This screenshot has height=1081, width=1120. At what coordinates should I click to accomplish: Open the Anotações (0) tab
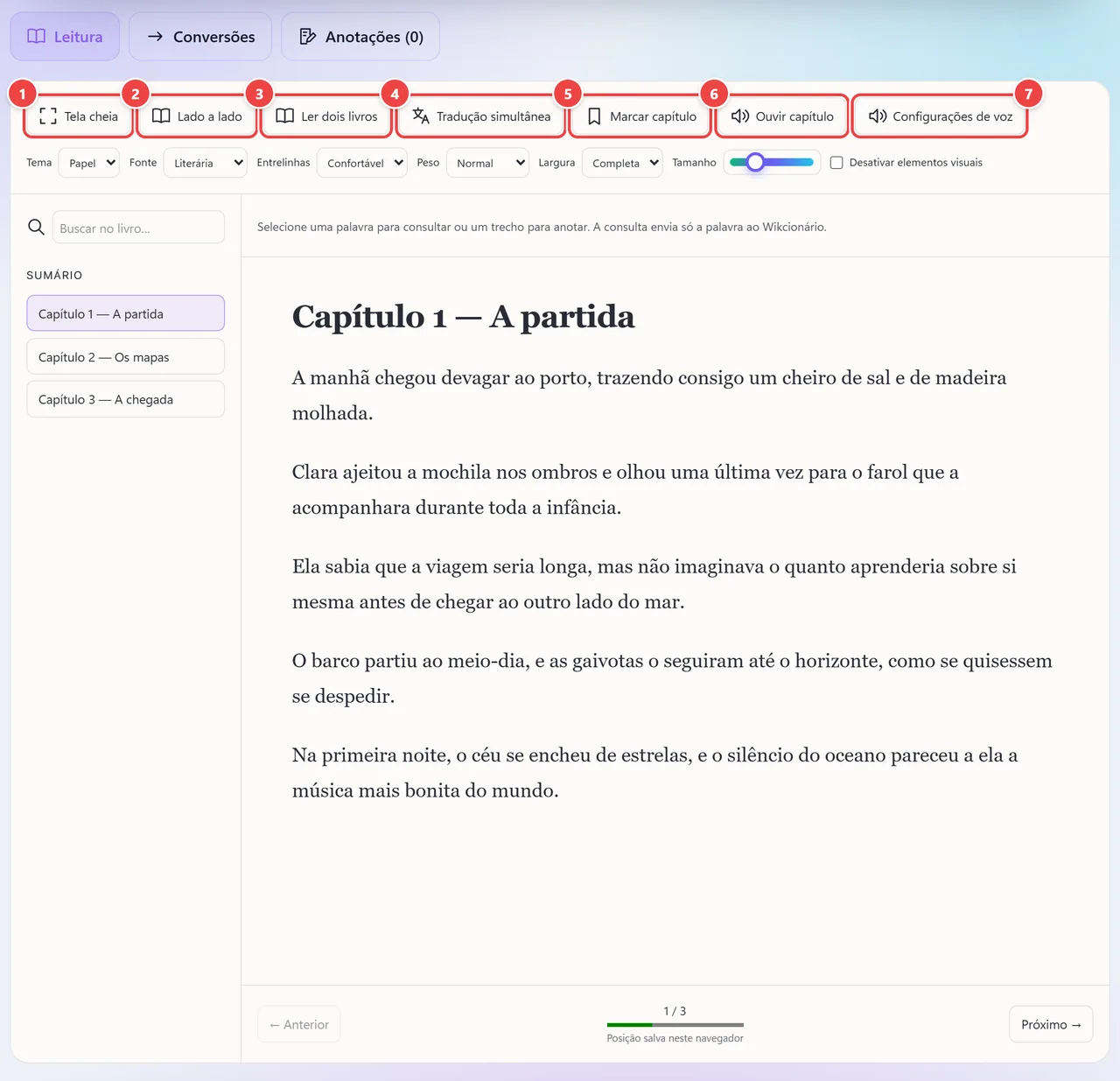pyautogui.click(x=360, y=37)
